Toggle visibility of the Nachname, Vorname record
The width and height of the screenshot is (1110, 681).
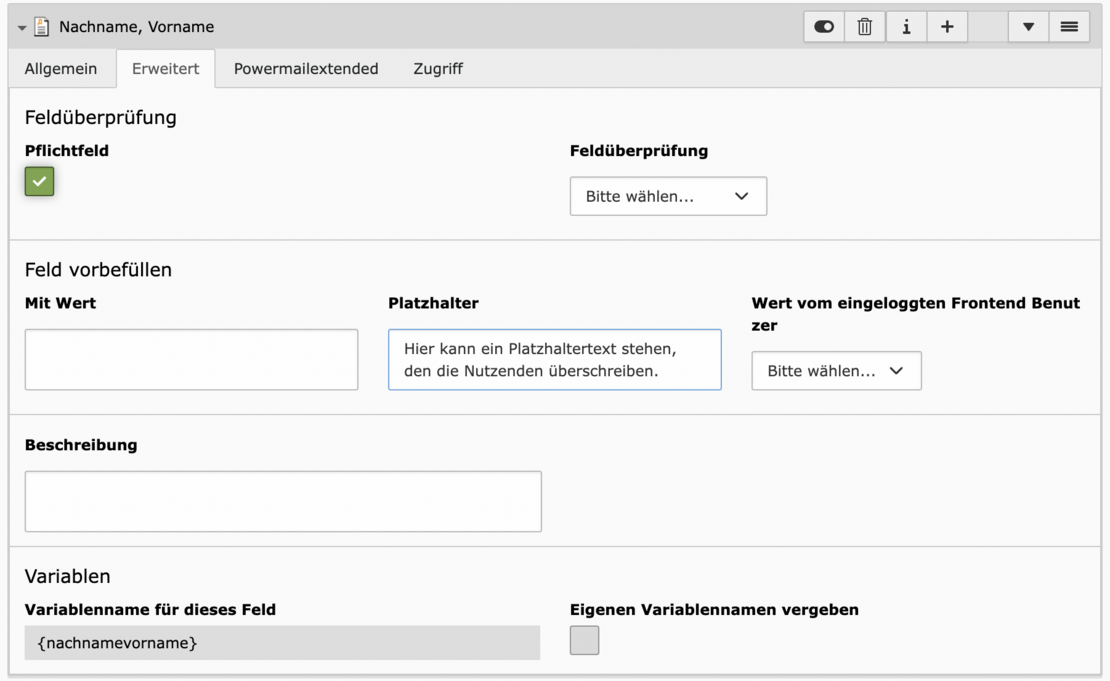pyautogui.click(x=824, y=28)
